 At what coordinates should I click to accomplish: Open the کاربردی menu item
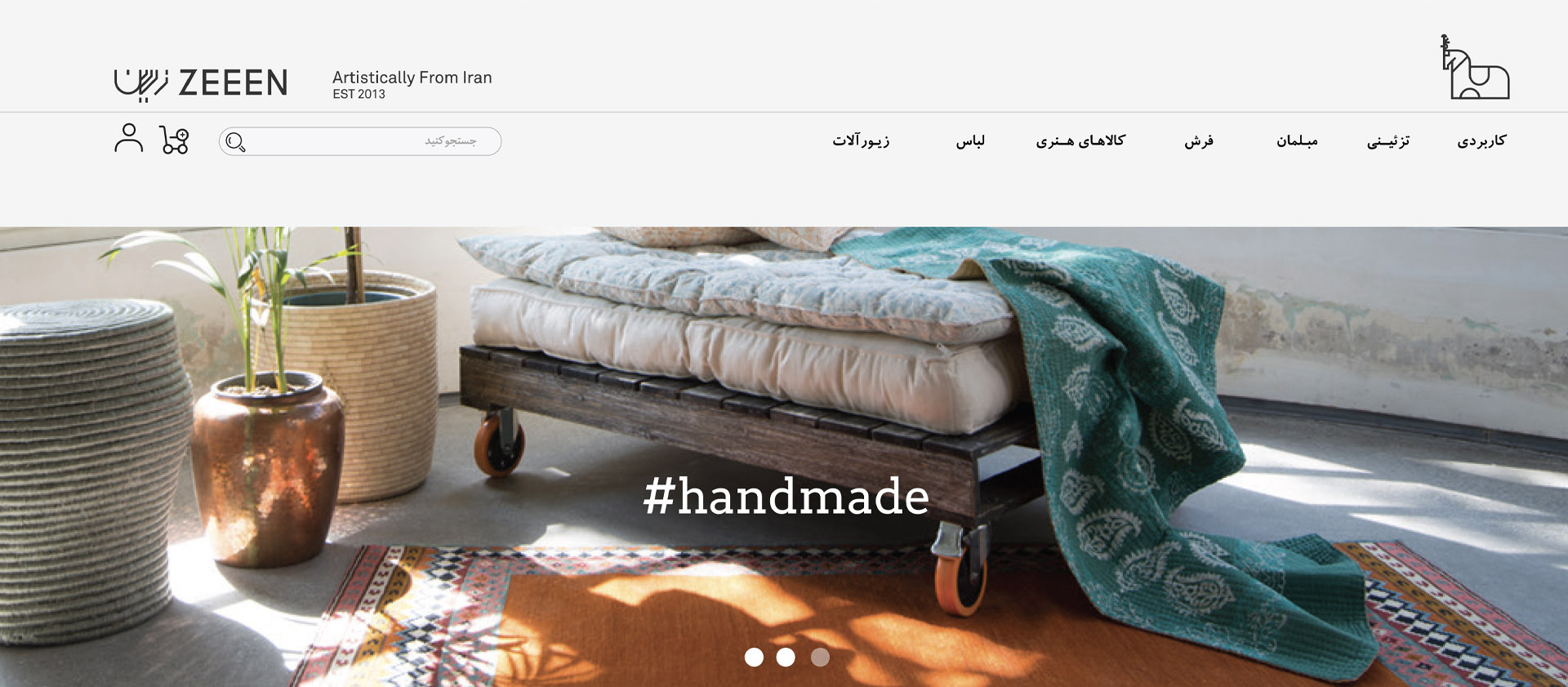click(x=1481, y=141)
